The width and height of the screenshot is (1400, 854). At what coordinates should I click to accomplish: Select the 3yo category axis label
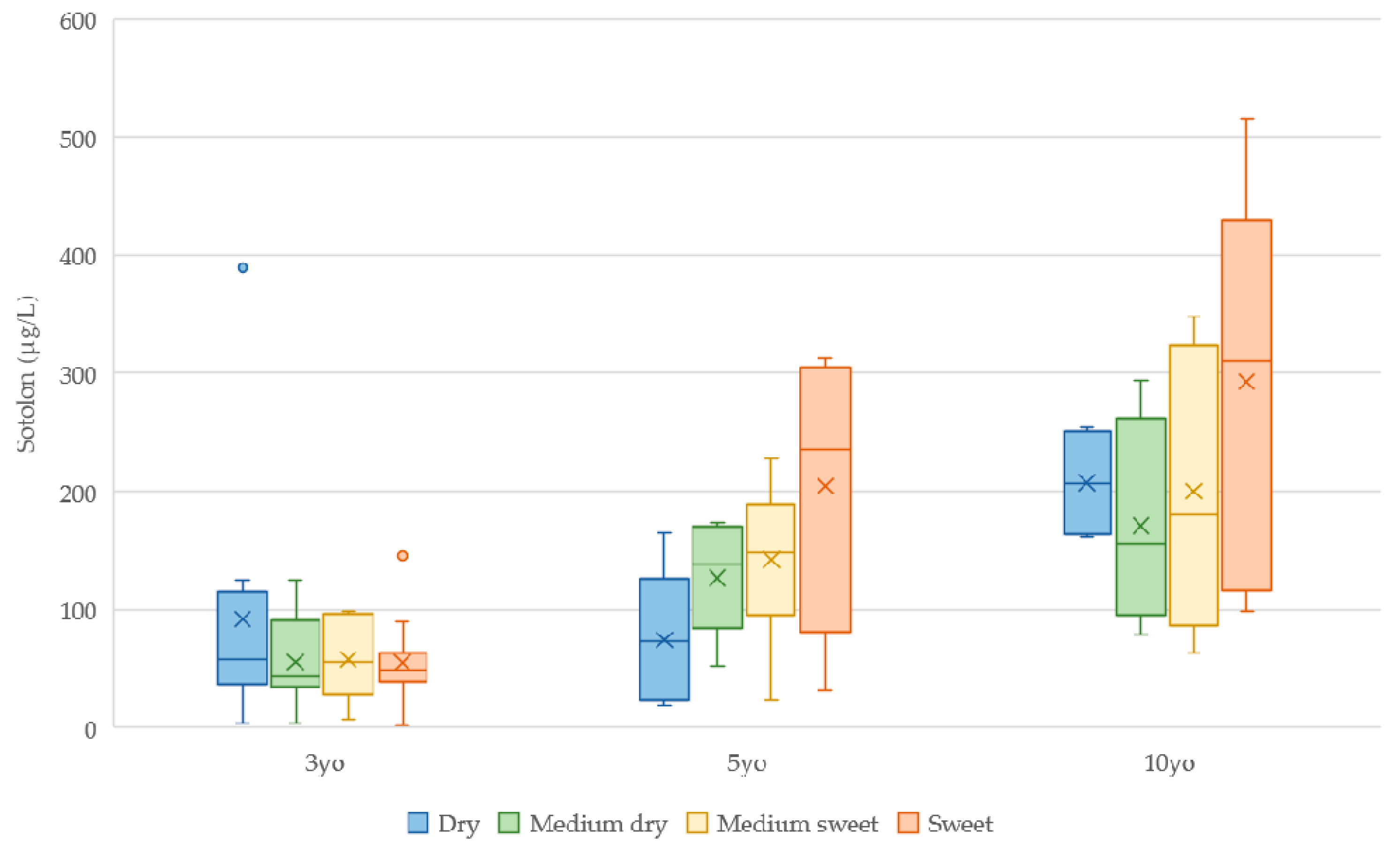pos(324,763)
